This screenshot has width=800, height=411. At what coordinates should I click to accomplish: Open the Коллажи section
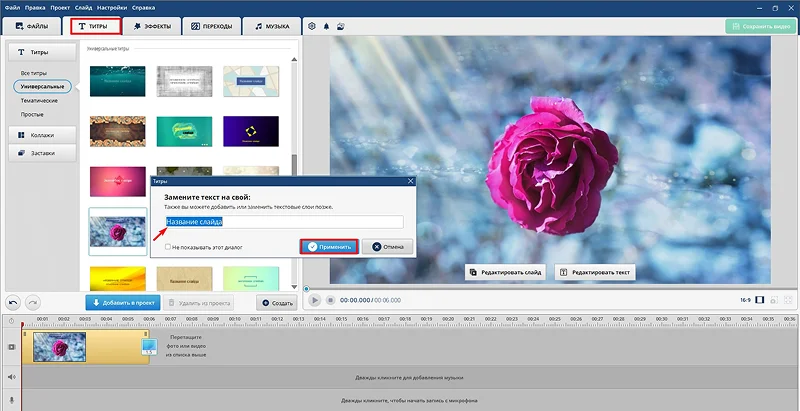[42, 135]
